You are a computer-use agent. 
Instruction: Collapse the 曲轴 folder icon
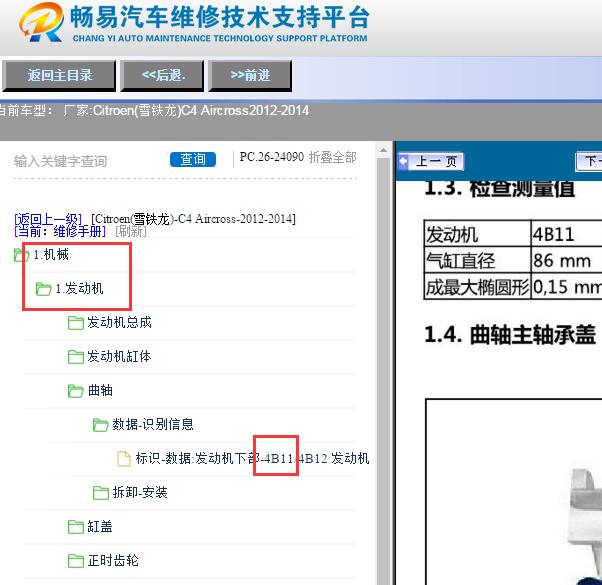click(76, 391)
